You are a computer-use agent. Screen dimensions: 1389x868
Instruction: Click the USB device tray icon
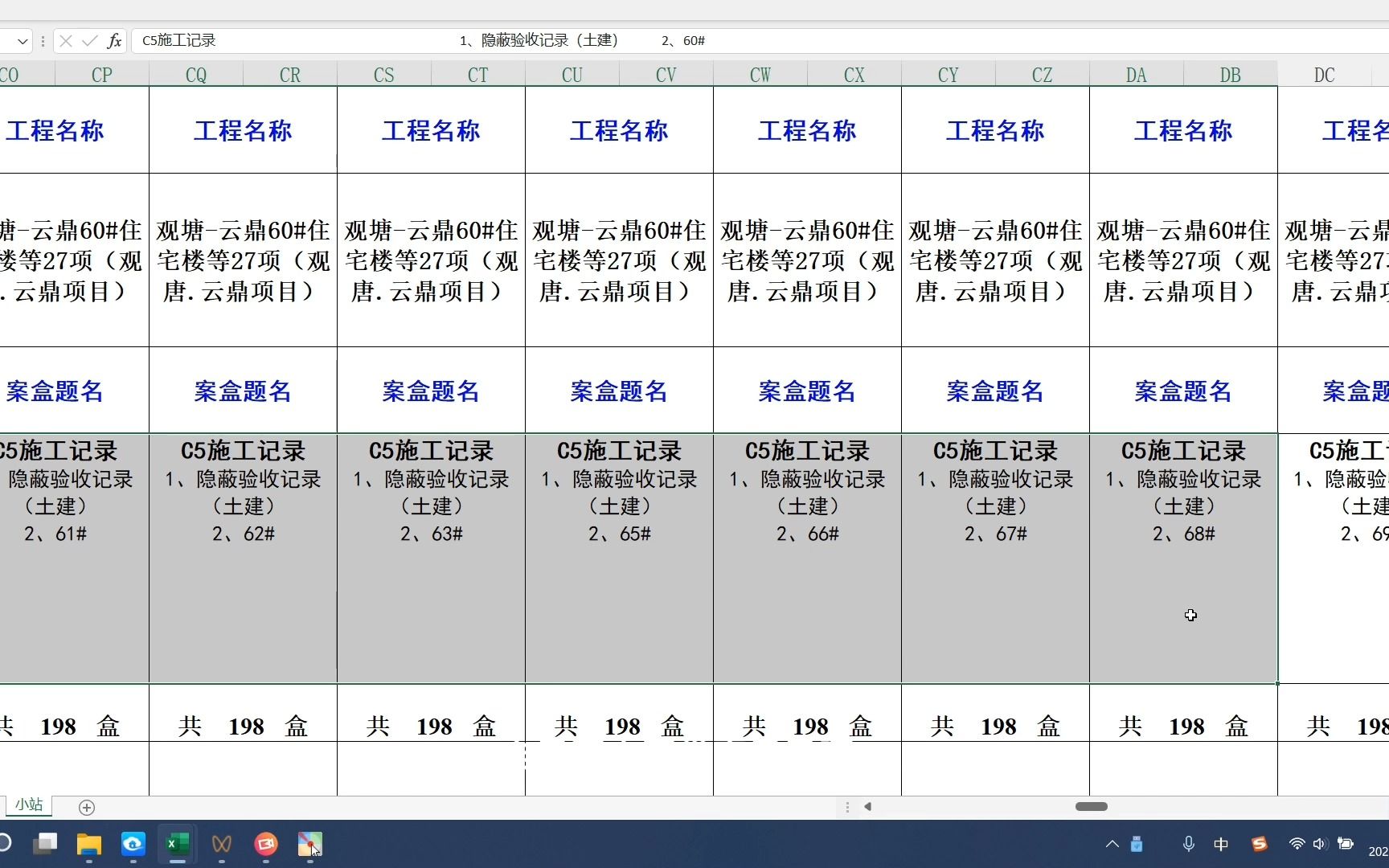point(1137,844)
